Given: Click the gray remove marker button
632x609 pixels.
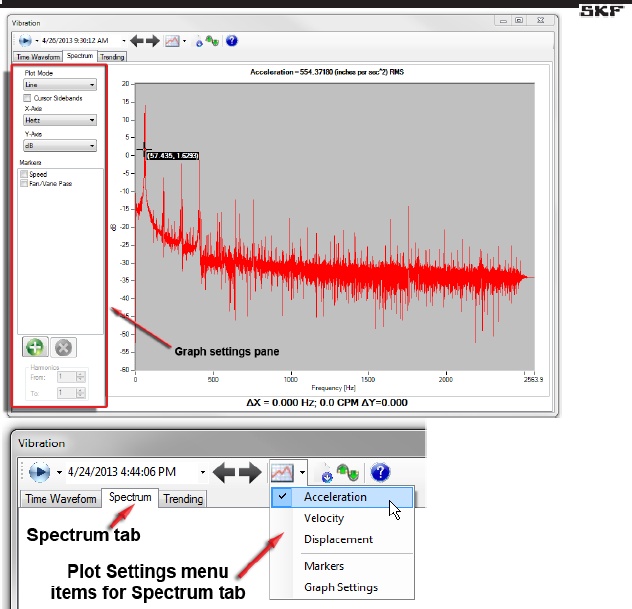Looking at the screenshot, I should pos(65,348).
